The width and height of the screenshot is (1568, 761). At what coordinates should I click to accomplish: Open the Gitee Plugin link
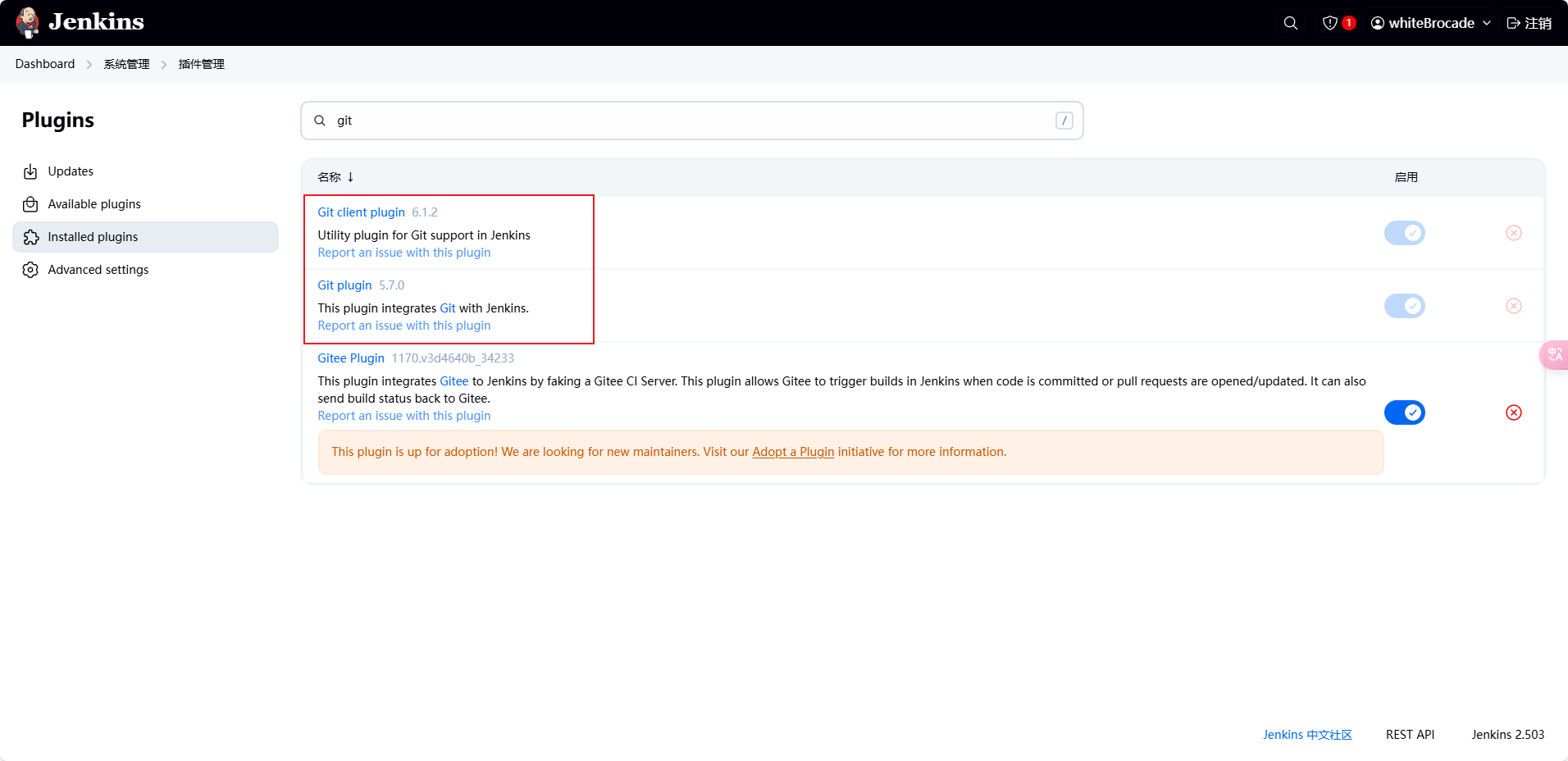(x=351, y=358)
